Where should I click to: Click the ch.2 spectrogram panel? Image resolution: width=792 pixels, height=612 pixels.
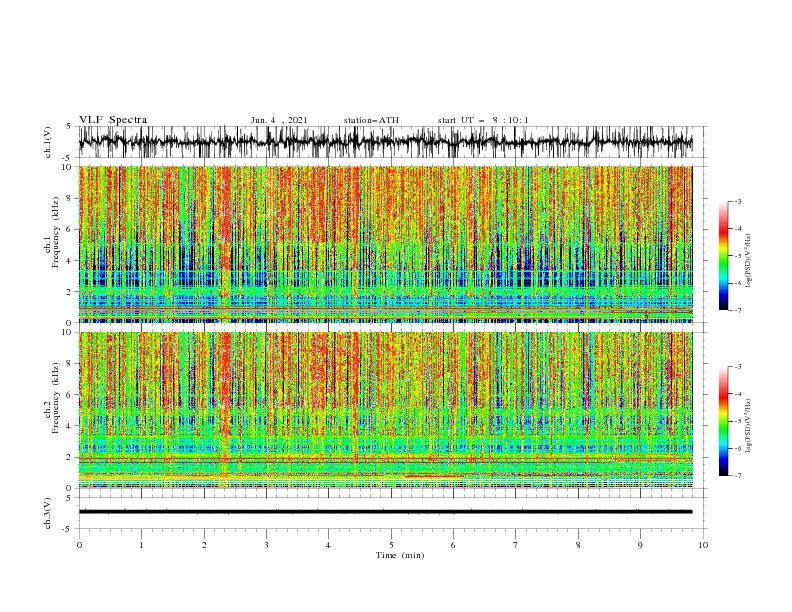coord(386,410)
